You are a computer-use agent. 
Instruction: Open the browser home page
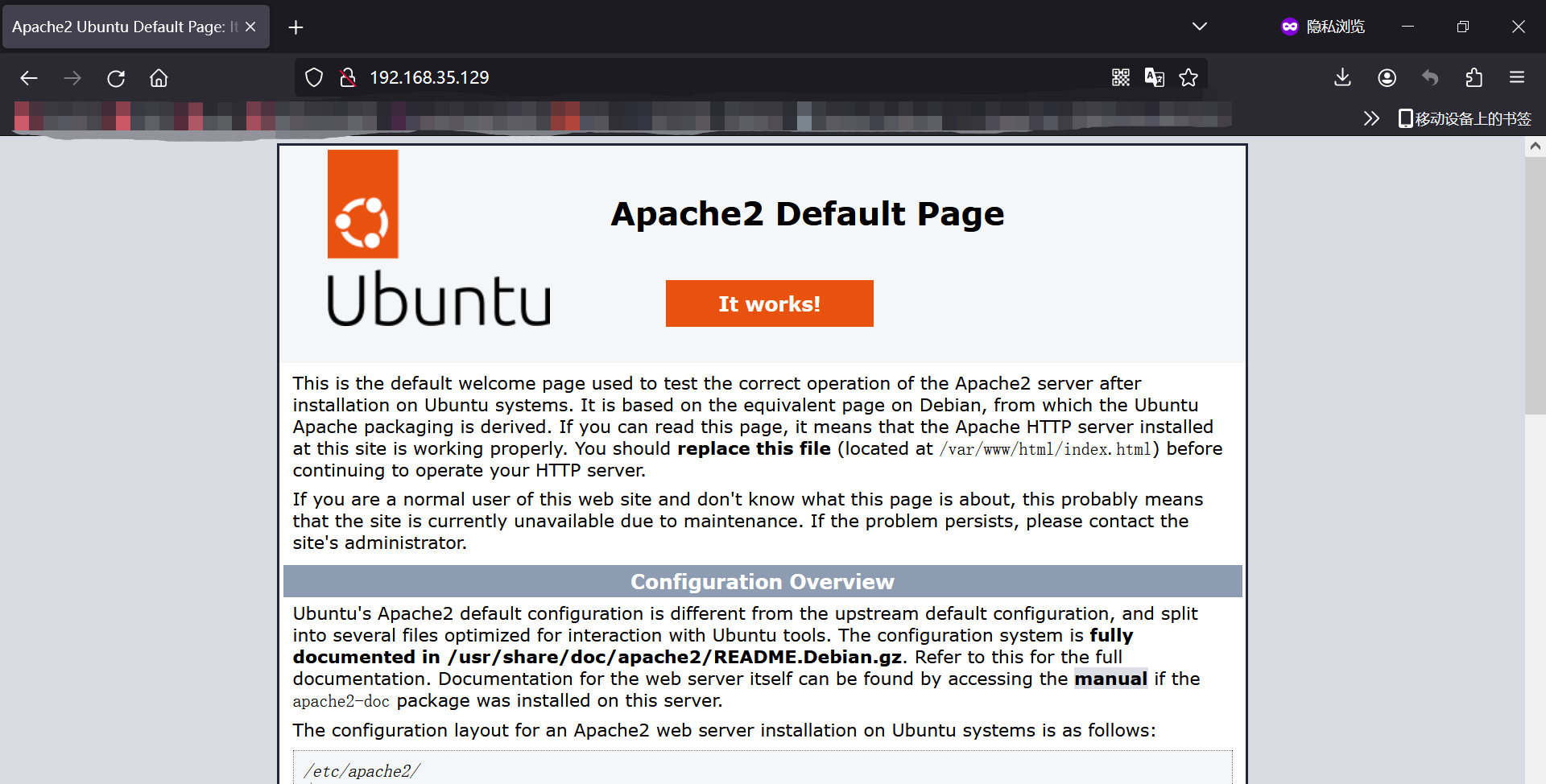[x=159, y=78]
